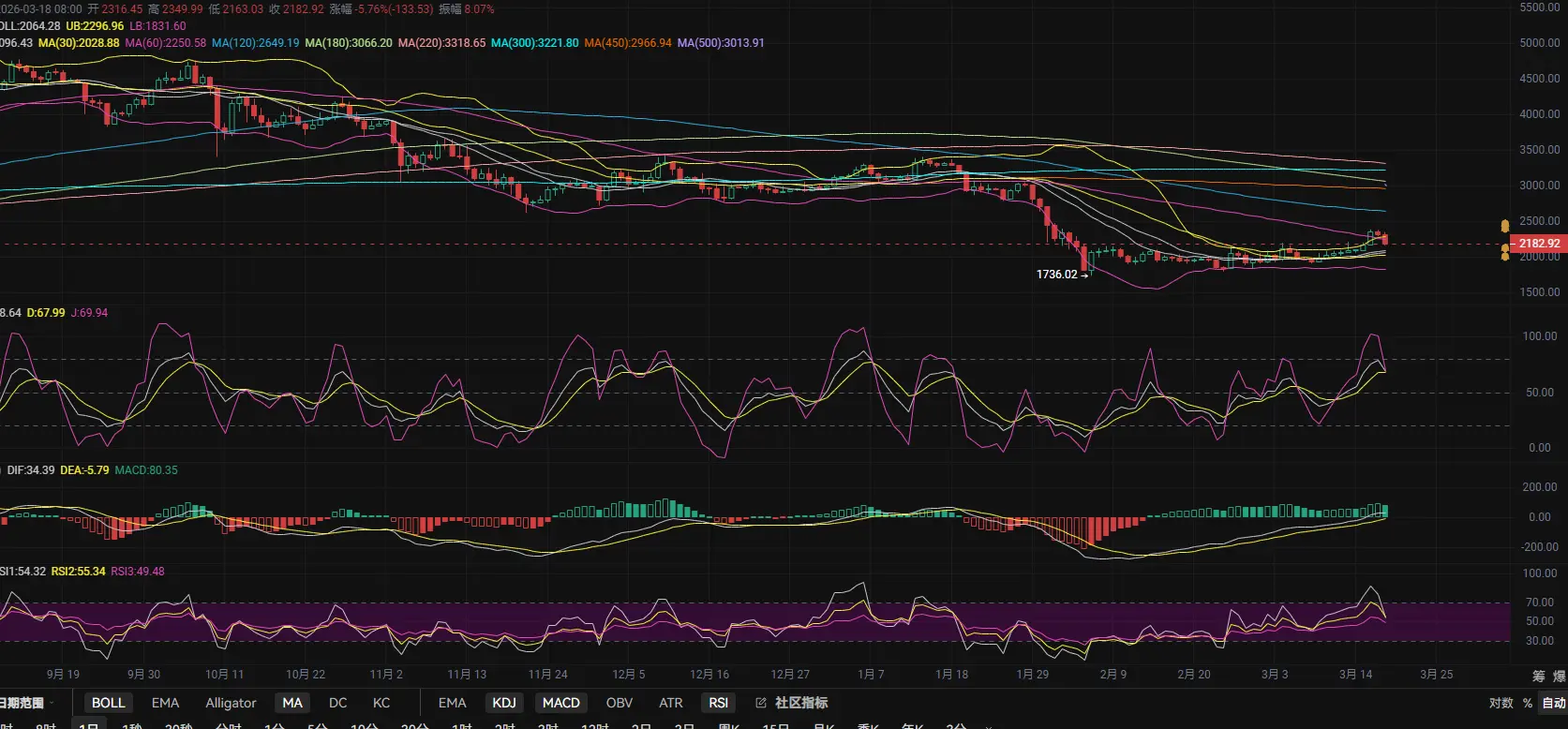This screenshot has width=1568, height=729.
Task: Toggle the RSI sub-indicator
Action: pos(718,703)
